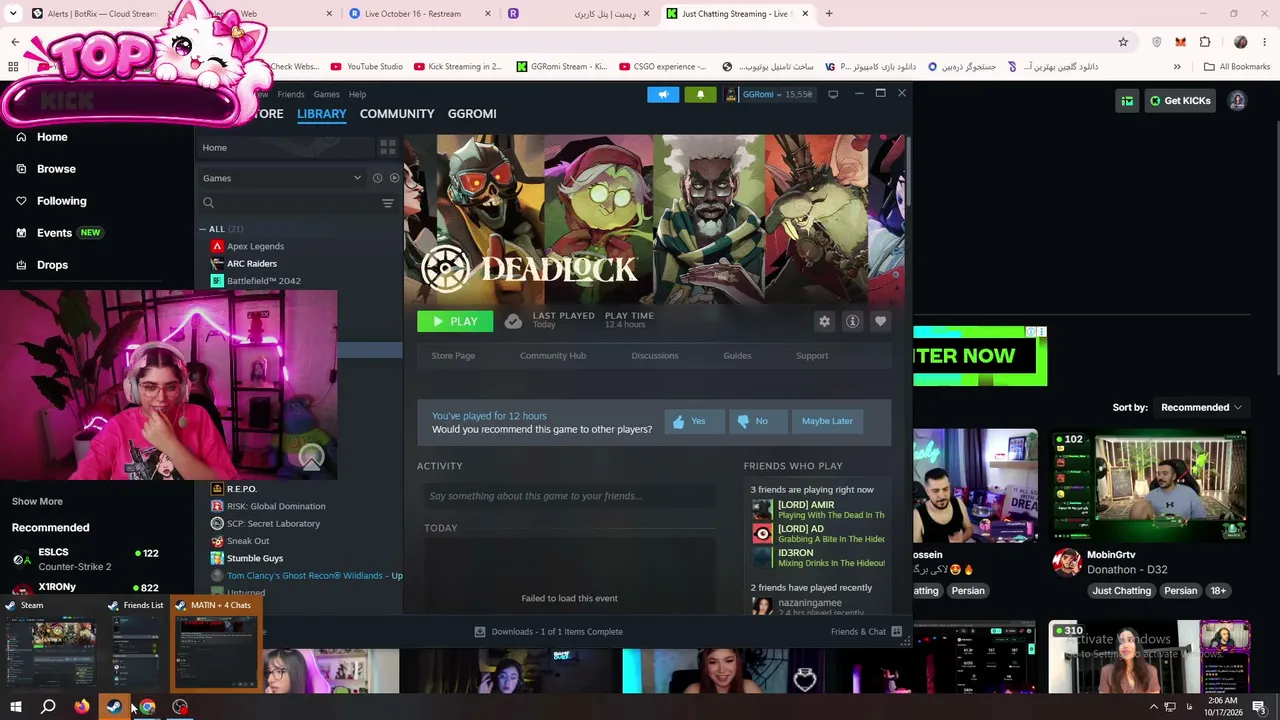Select ARC Raiders in the games list

(252, 263)
